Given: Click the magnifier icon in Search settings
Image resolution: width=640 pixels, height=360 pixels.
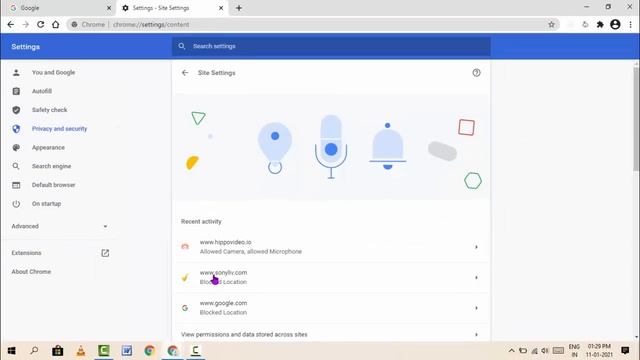Looking at the screenshot, I should 182,46.
